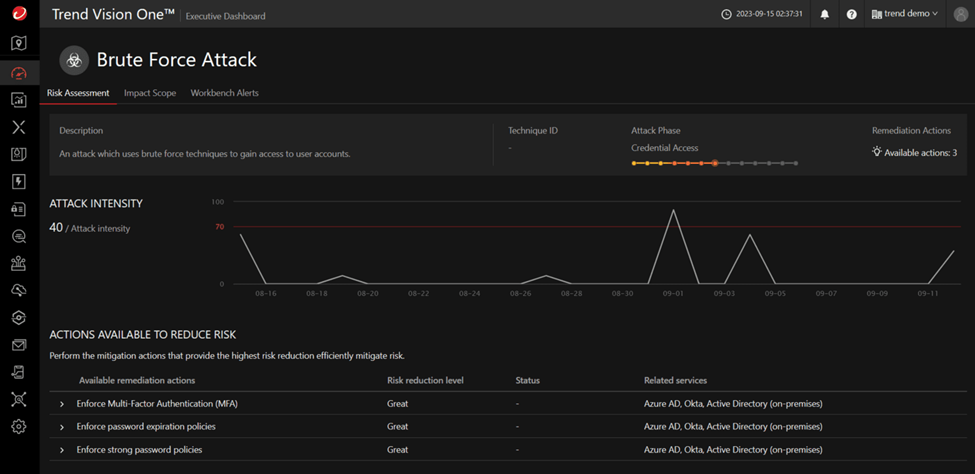Click the Risk reduction level column header

425,380
